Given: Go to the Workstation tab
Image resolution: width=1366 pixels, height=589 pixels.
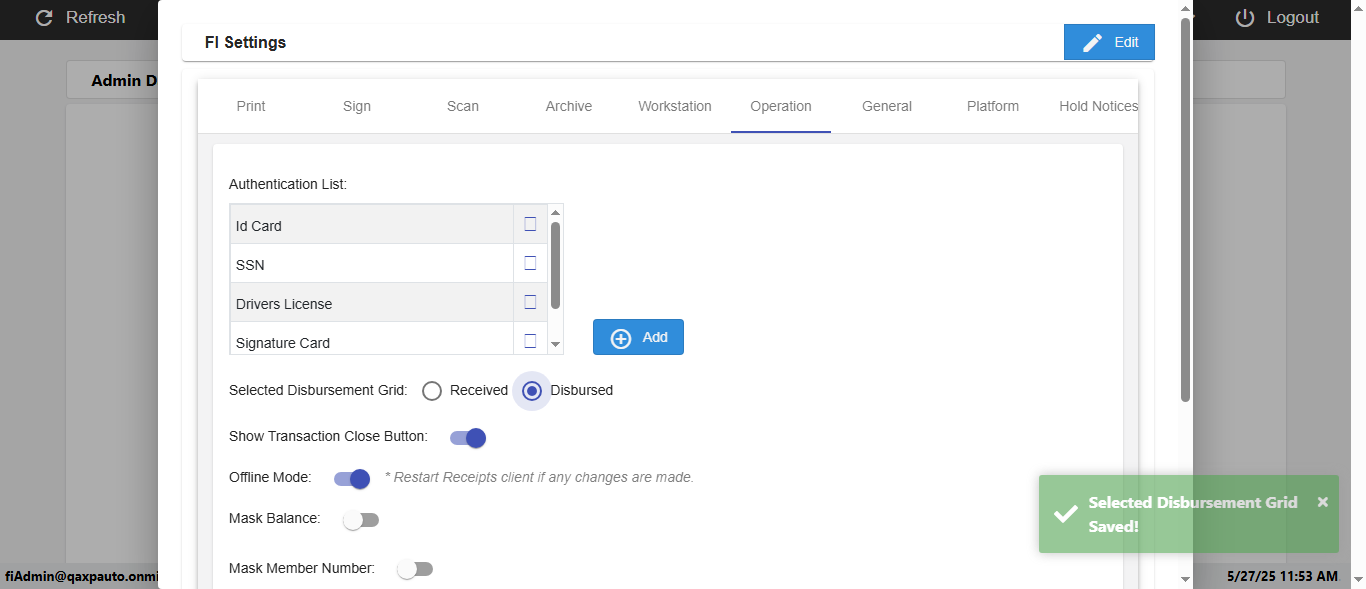Looking at the screenshot, I should pyautogui.click(x=675, y=106).
